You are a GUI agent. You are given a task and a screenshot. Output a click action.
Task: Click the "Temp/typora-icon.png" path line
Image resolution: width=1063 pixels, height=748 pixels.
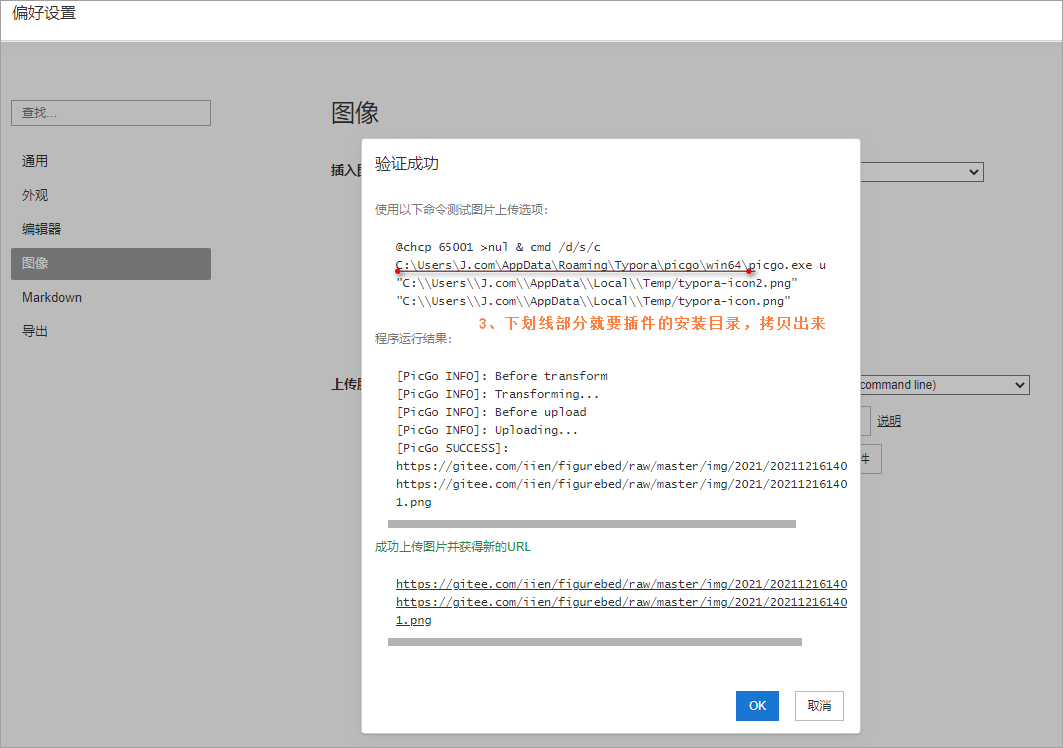[x=593, y=301]
